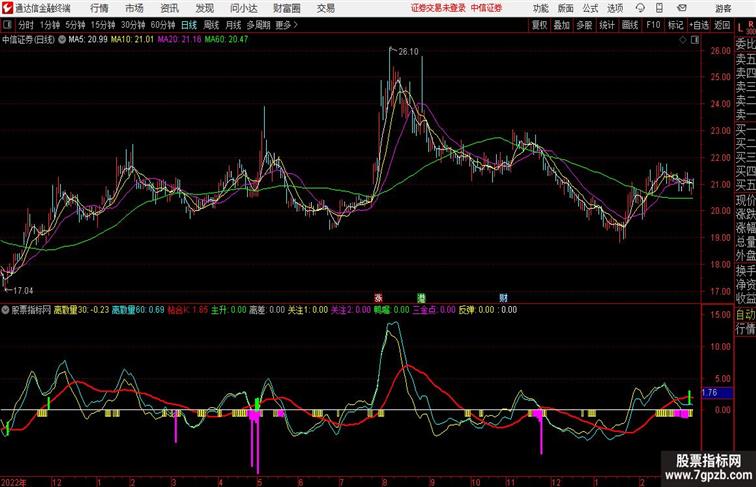Click the 自动 button in right sidebar
The width and height of the screenshot is (756, 487).
[x=745, y=315]
